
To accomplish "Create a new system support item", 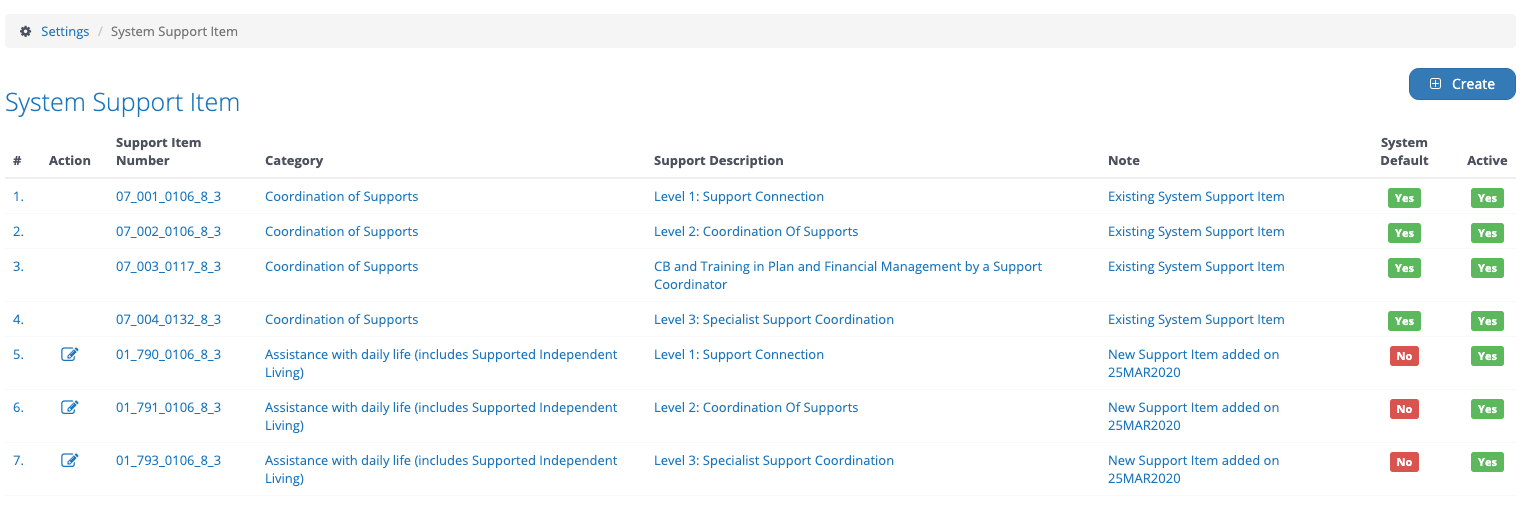I will (x=1462, y=84).
